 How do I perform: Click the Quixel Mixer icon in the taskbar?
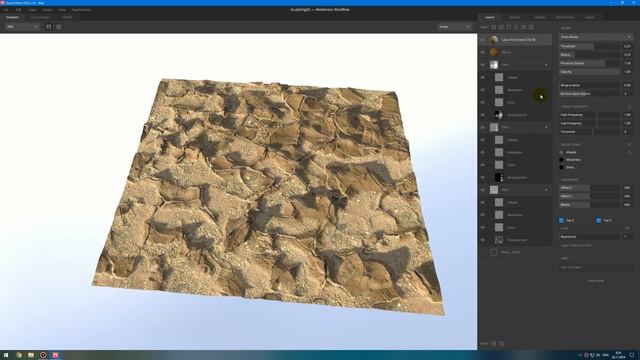tap(55, 355)
